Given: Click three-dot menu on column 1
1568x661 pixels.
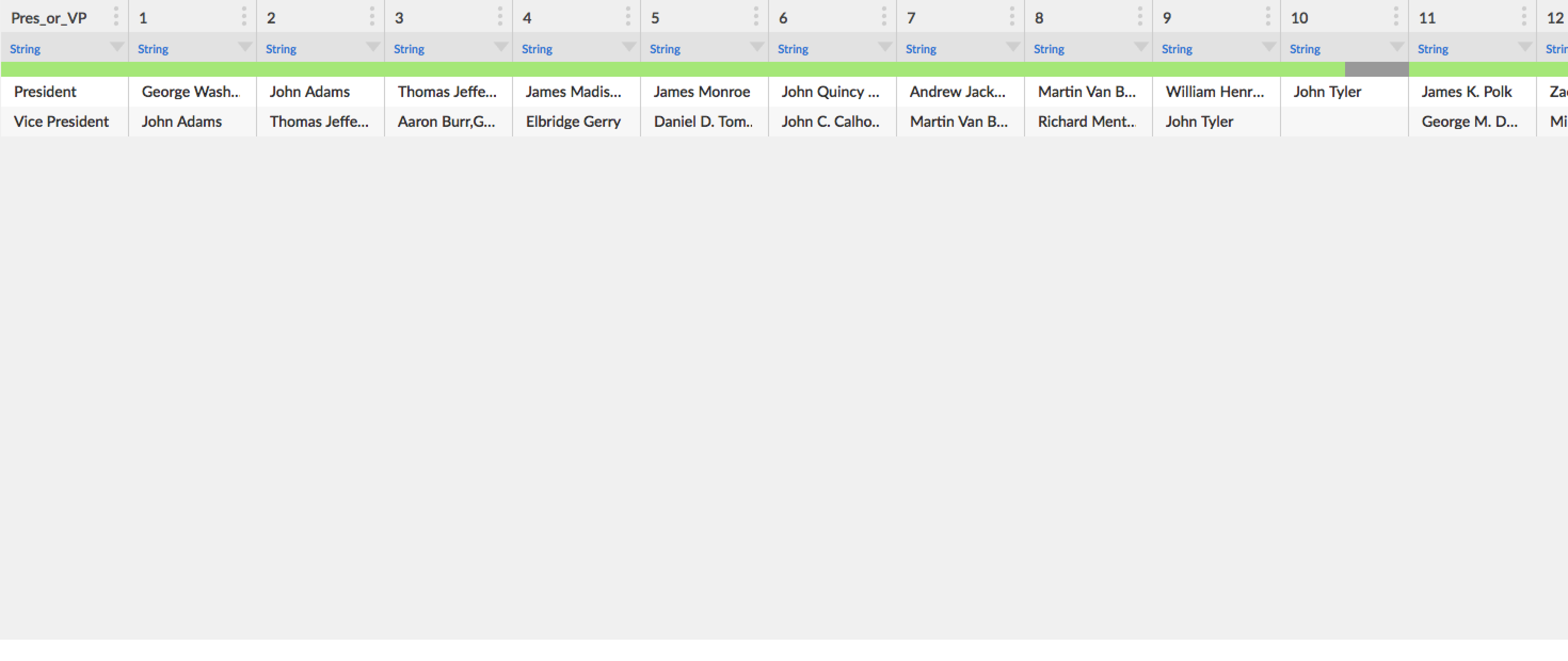Looking at the screenshot, I should pyautogui.click(x=244, y=17).
